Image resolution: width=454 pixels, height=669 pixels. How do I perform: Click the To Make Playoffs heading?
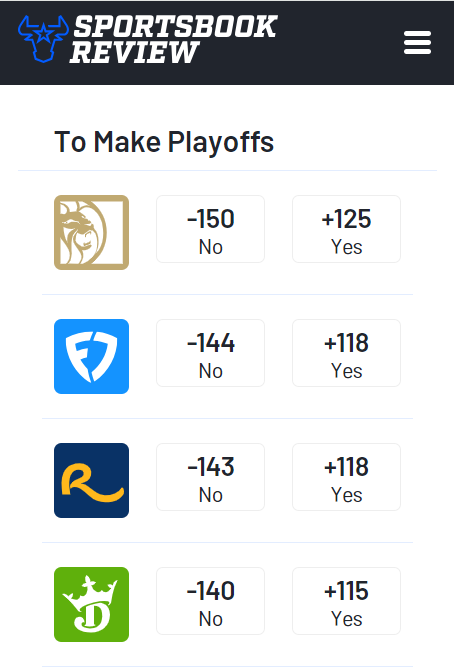(x=164, y=143)
